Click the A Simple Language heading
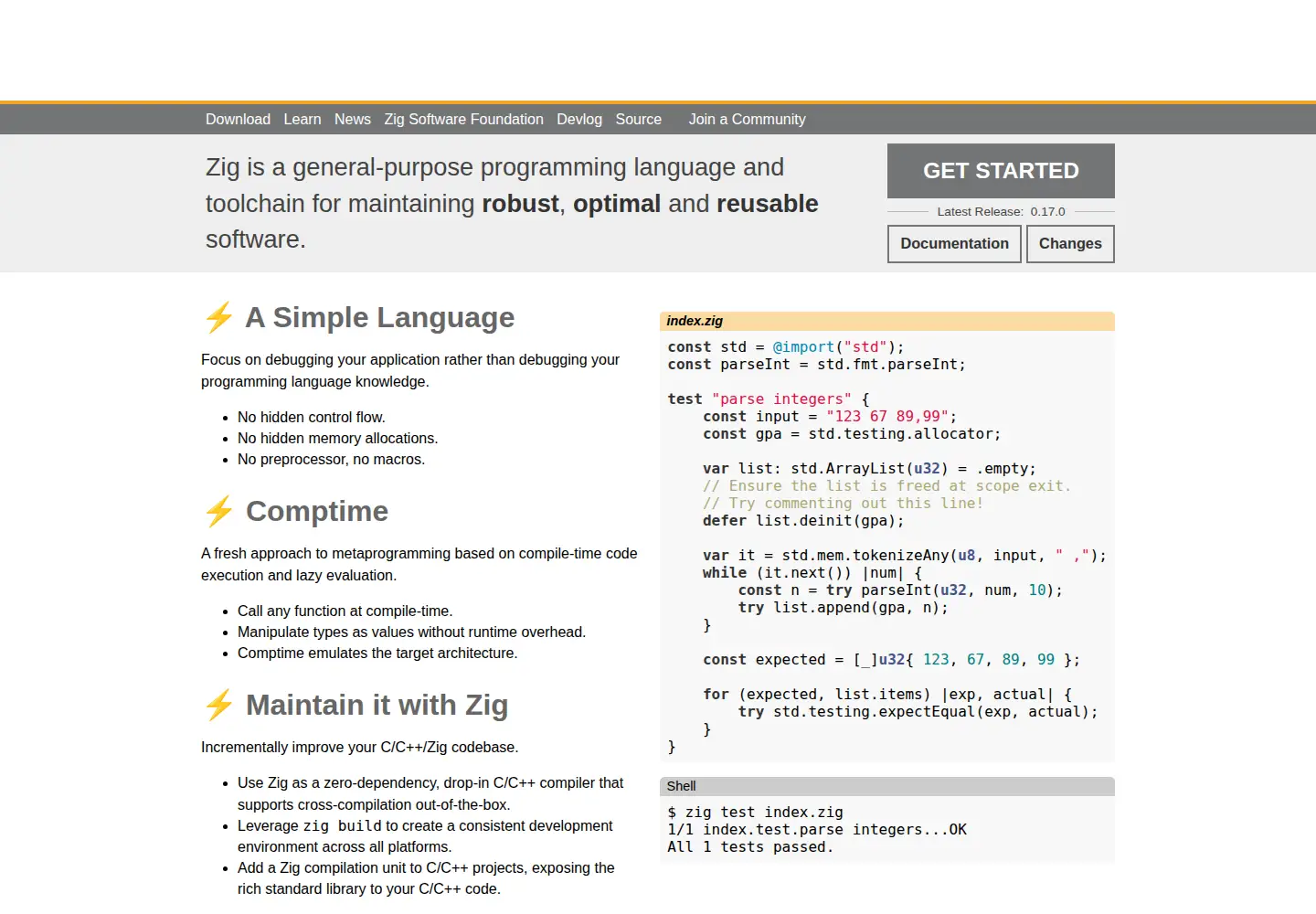The width and height of the screenshot is (1316, 914). (x=380, y=317)
